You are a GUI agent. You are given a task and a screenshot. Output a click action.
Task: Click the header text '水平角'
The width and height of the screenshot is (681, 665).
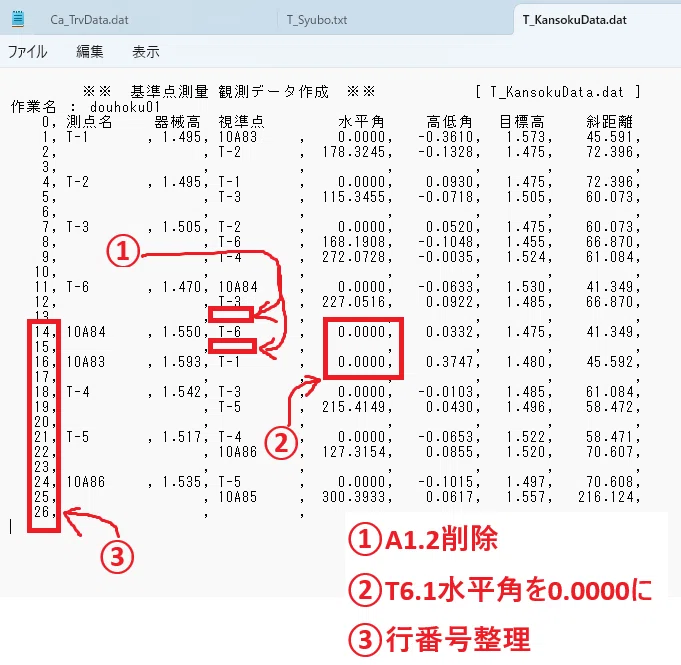pyautogui.click(x=361, y=122)
